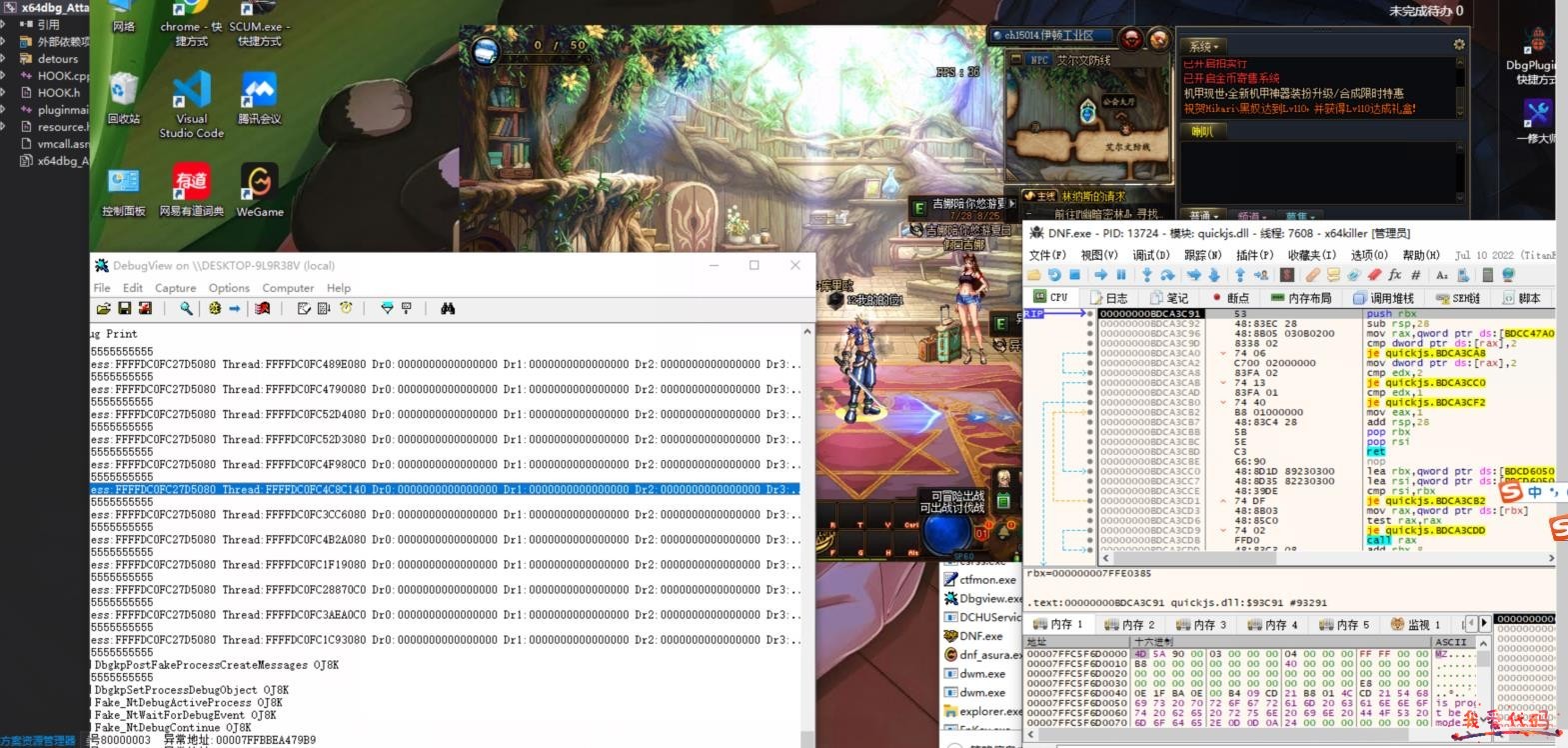The image size is (1568, 748).
Task: Select the highlighted FFFFDC0FC4C8C140 thread log row
Action: (445, 490)
